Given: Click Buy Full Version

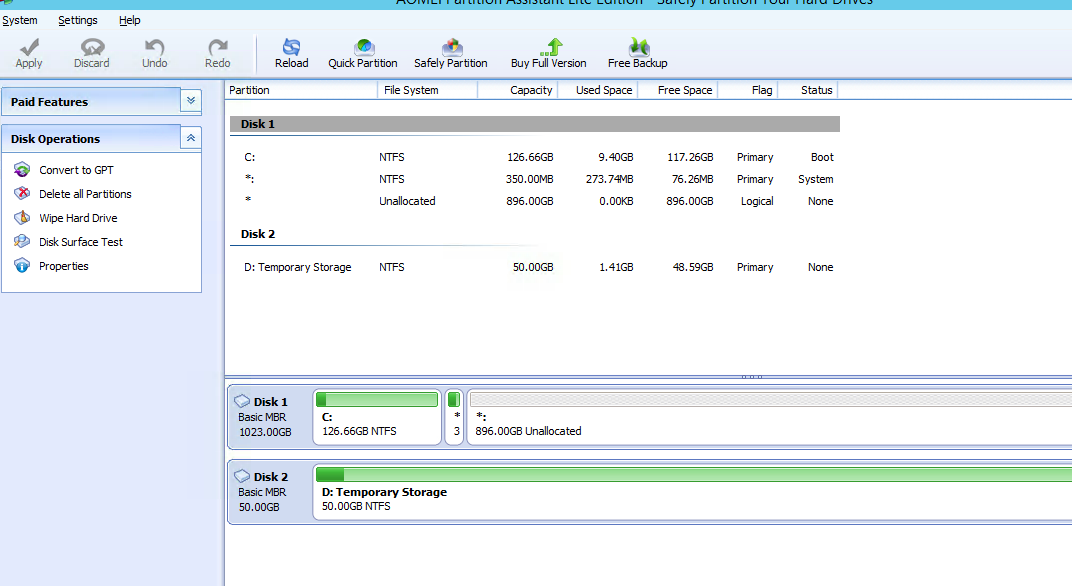Looking at the screenshot, I should 547,52.
